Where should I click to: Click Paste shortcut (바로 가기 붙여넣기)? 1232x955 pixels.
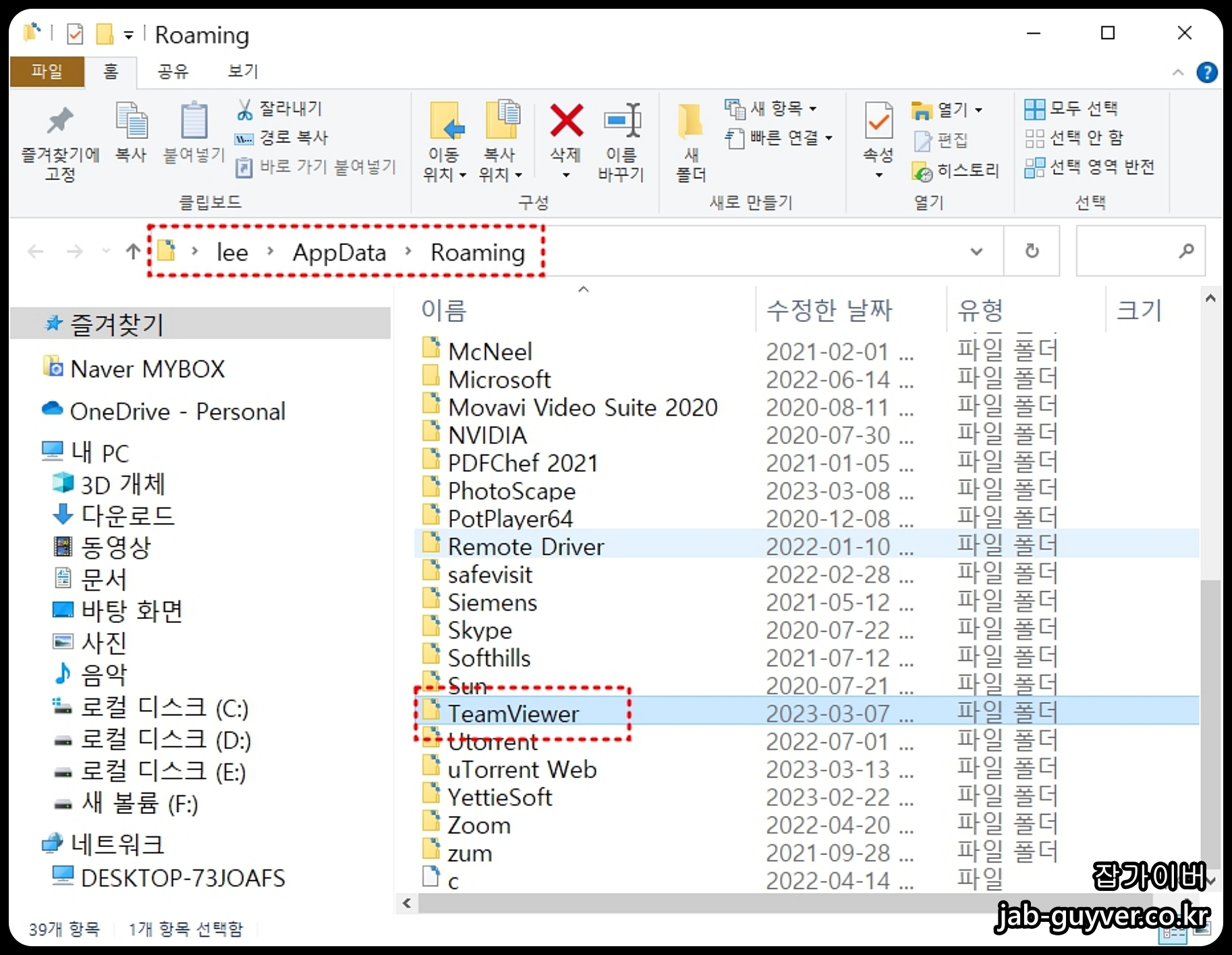pos(315,167)
